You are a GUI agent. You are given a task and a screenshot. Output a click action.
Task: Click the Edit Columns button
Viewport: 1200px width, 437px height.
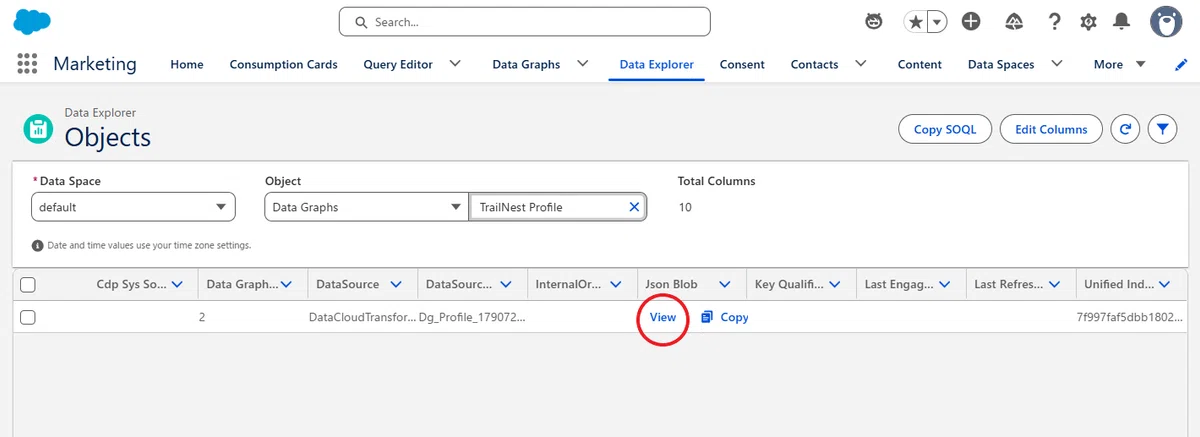point(1051,129)
